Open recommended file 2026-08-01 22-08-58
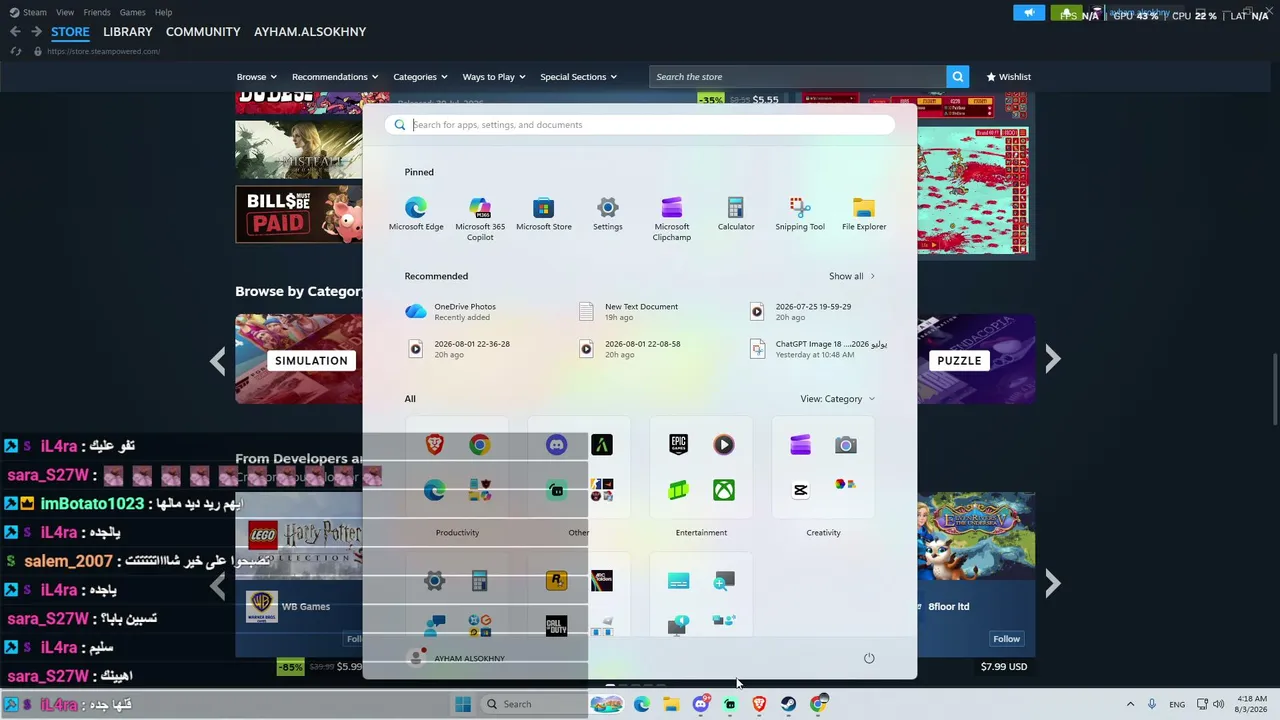 point(630,349)
